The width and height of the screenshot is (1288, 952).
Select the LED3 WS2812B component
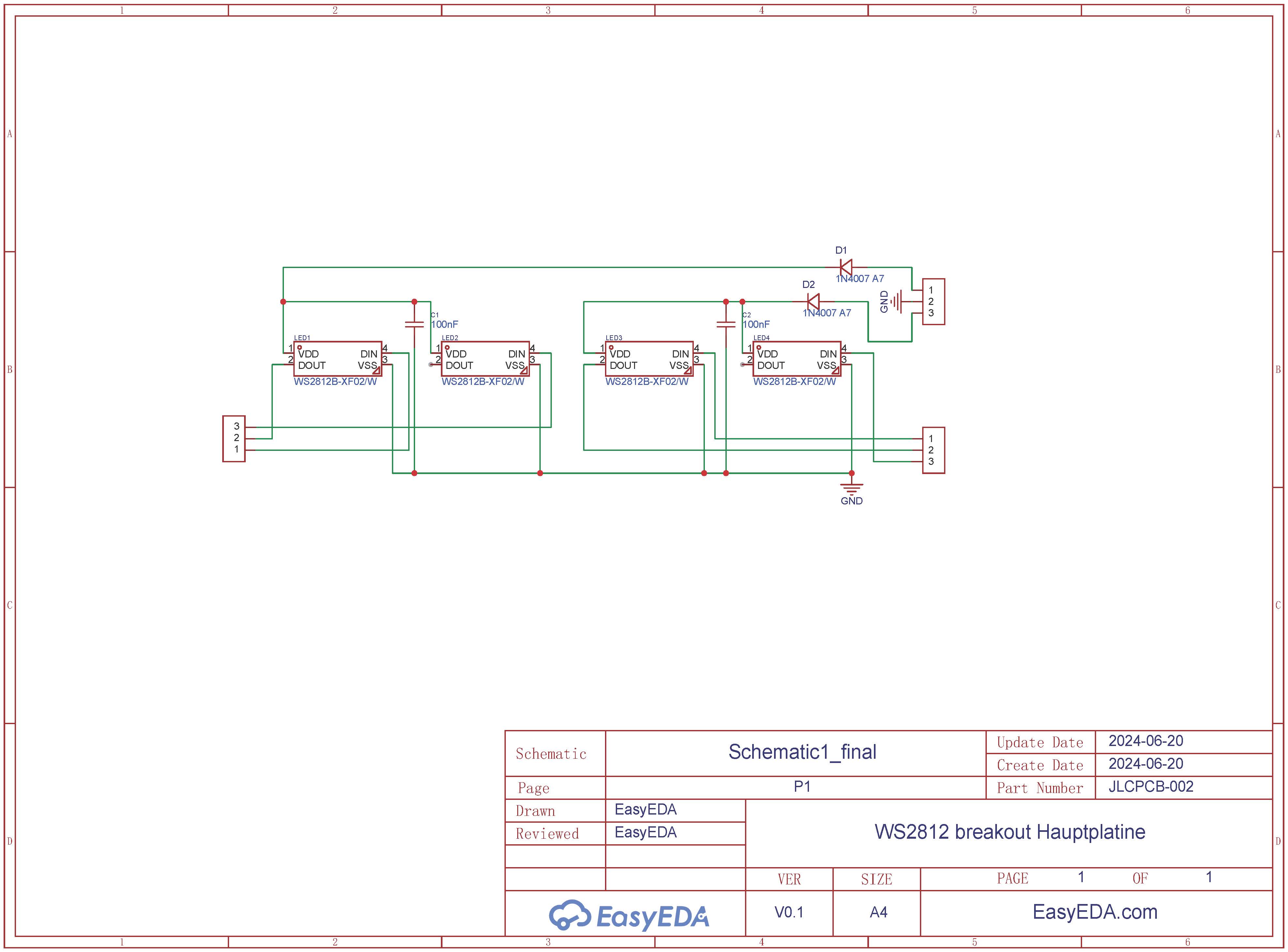click(649, 358)
